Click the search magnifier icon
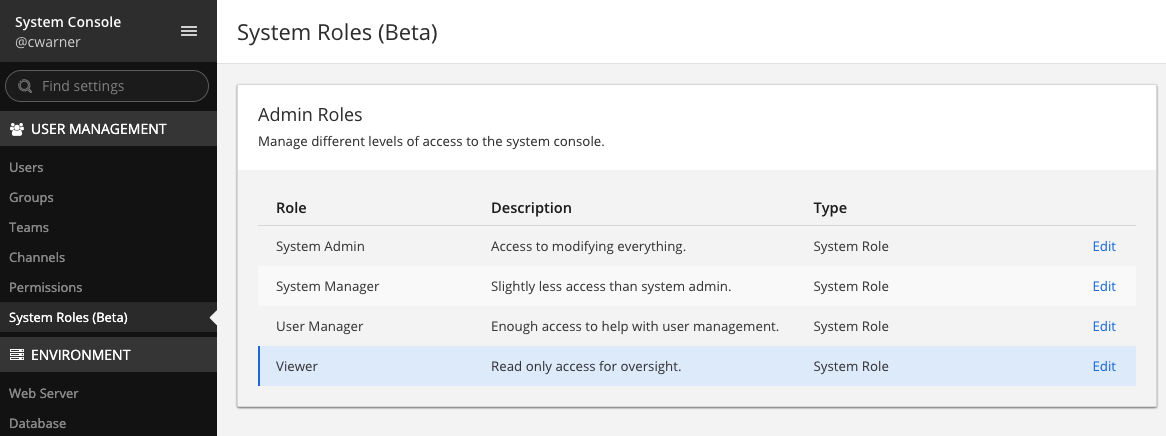The width and height of the screenshot is (1166, 436). tap(25, 87)
